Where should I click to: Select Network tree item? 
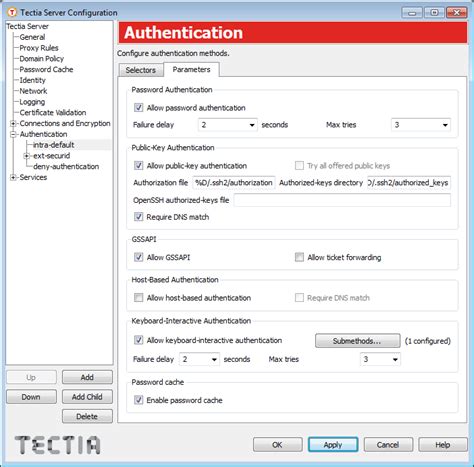(33, 91)
